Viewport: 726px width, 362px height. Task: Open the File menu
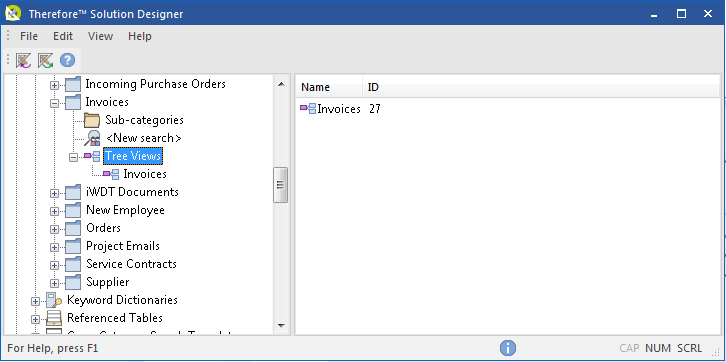[x=29, y=36]
